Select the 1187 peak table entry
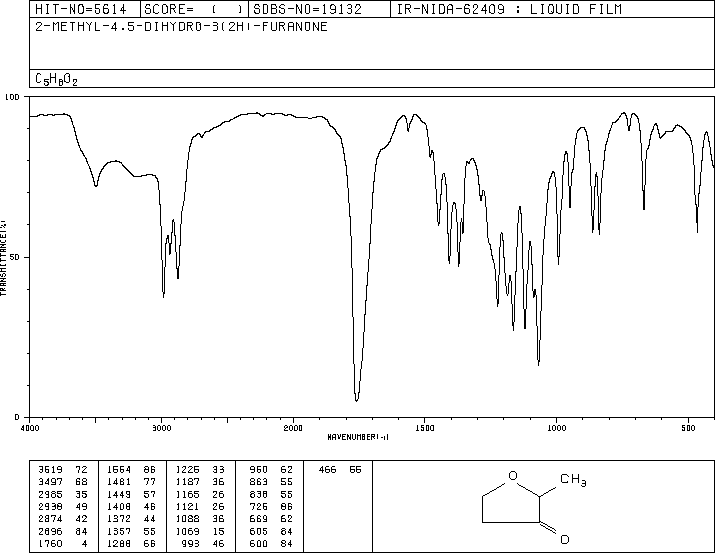 coord(200,482)
